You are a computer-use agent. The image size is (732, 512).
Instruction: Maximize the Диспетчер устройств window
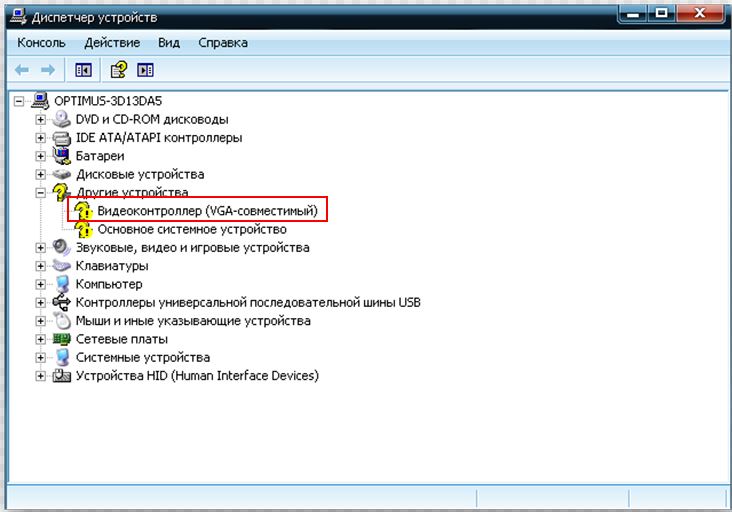tap(661, 14)
